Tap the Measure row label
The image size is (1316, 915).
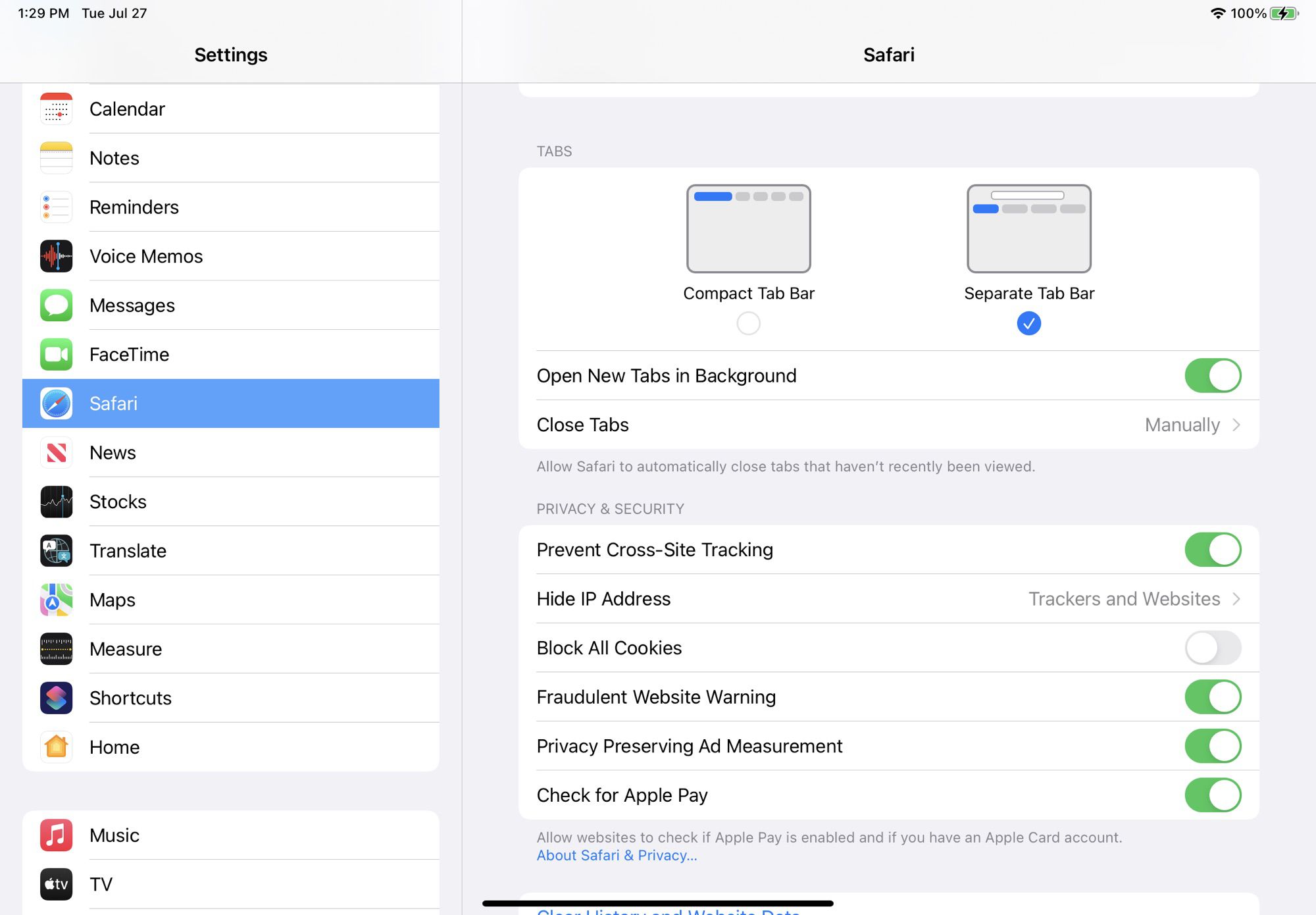click(x=126, y=649)
